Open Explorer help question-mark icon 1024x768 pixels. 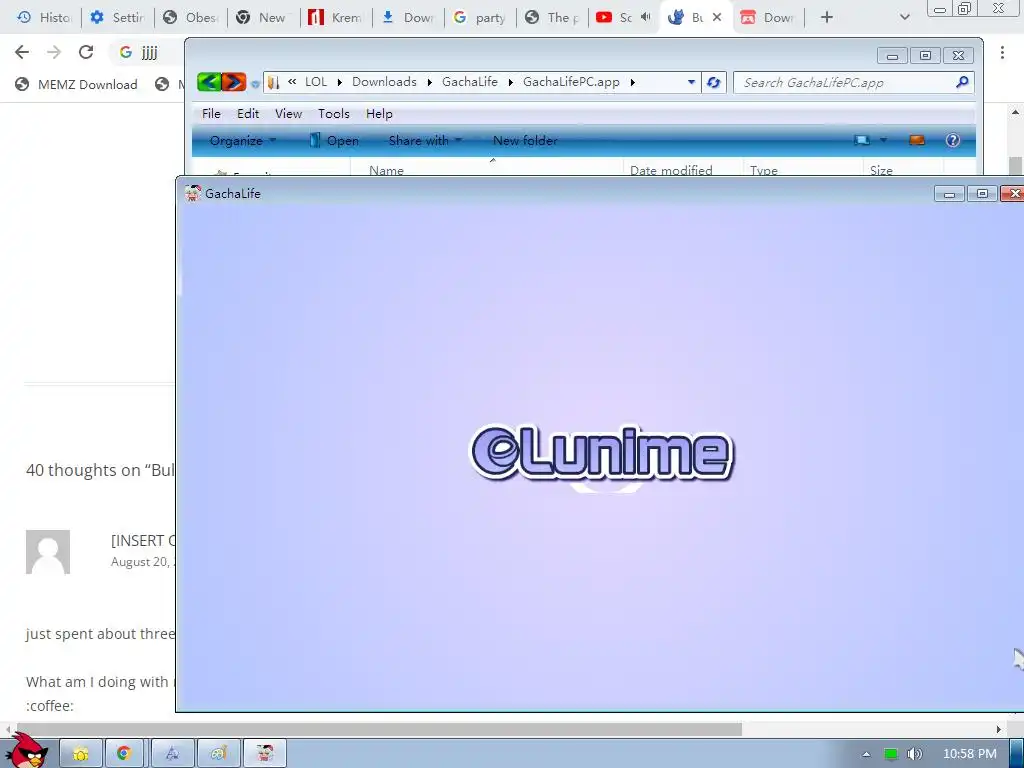[953, 140]
